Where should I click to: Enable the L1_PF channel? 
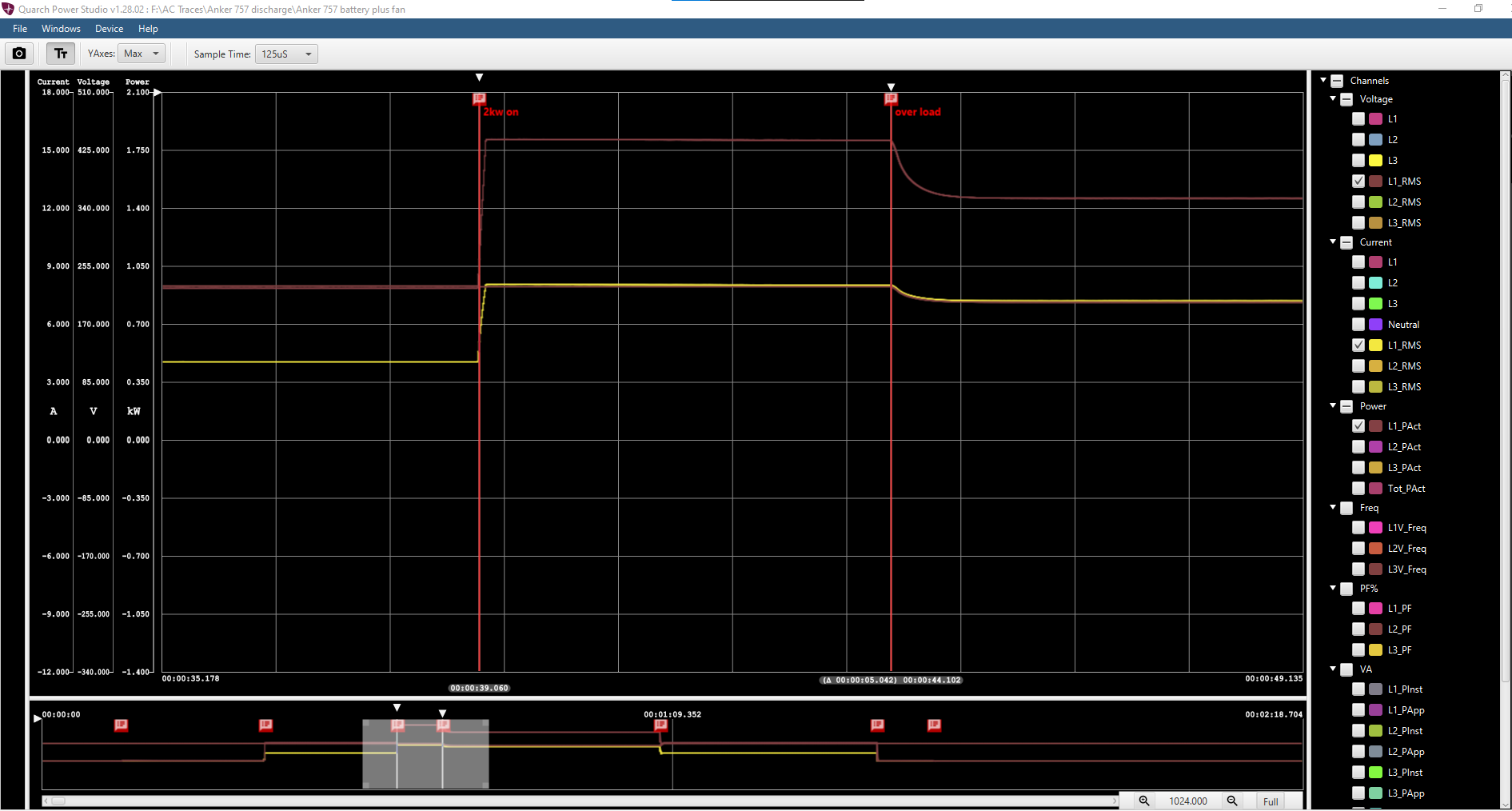coord(1358,608)
